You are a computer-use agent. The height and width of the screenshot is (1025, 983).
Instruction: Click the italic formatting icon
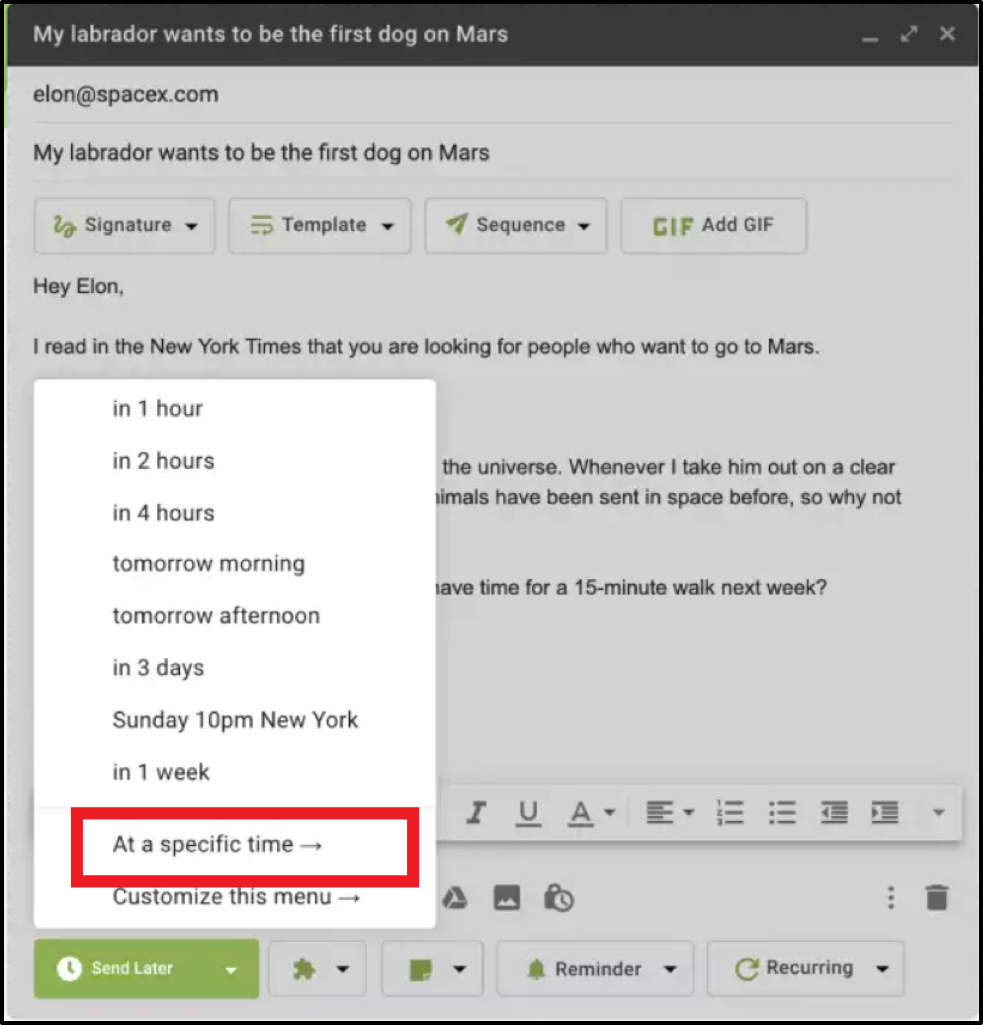click(478, 814)
